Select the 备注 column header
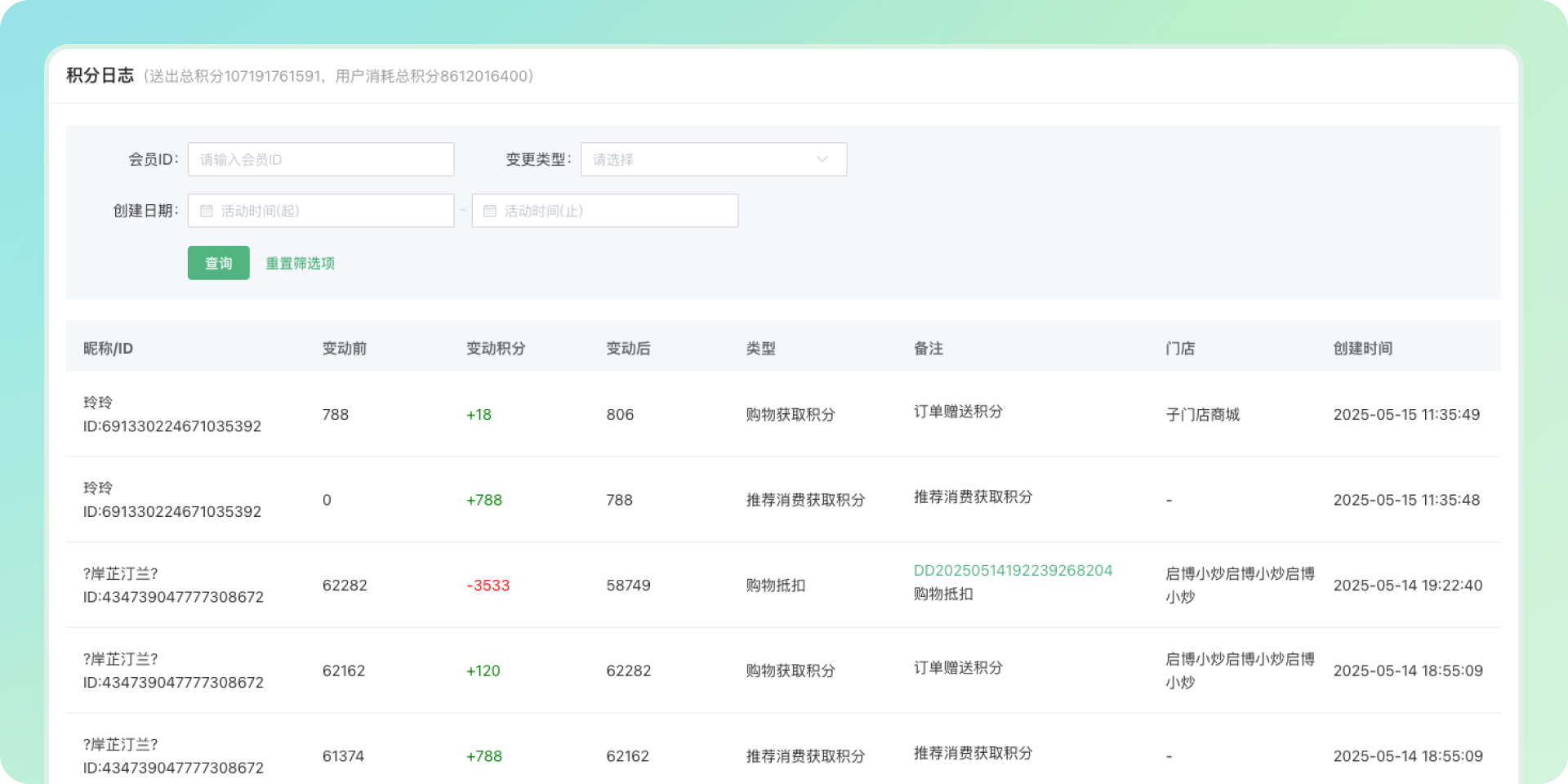Screen dimensions: 1568x784 (x=929, y=349)
